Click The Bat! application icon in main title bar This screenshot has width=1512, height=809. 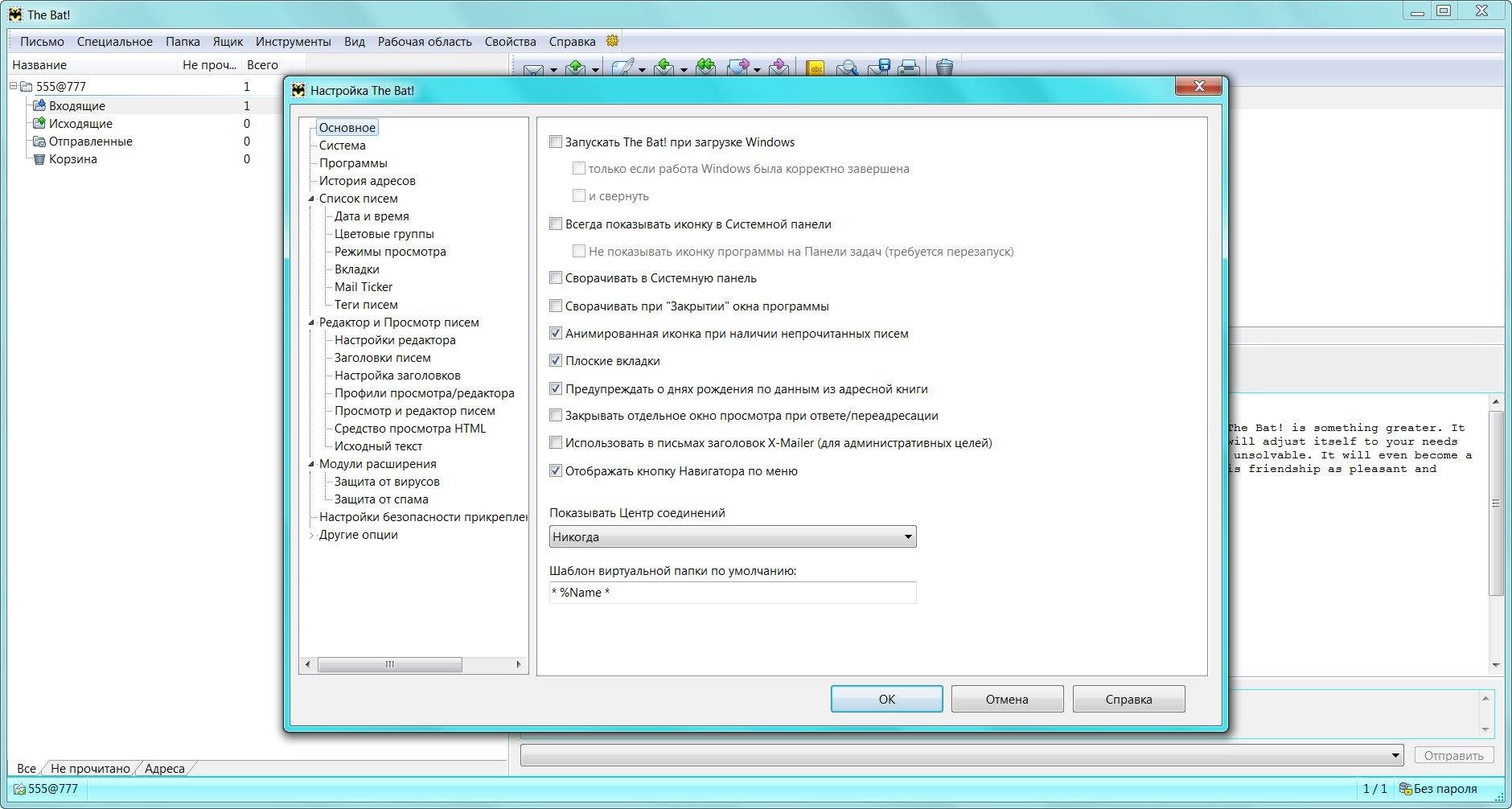coord(15,14)
